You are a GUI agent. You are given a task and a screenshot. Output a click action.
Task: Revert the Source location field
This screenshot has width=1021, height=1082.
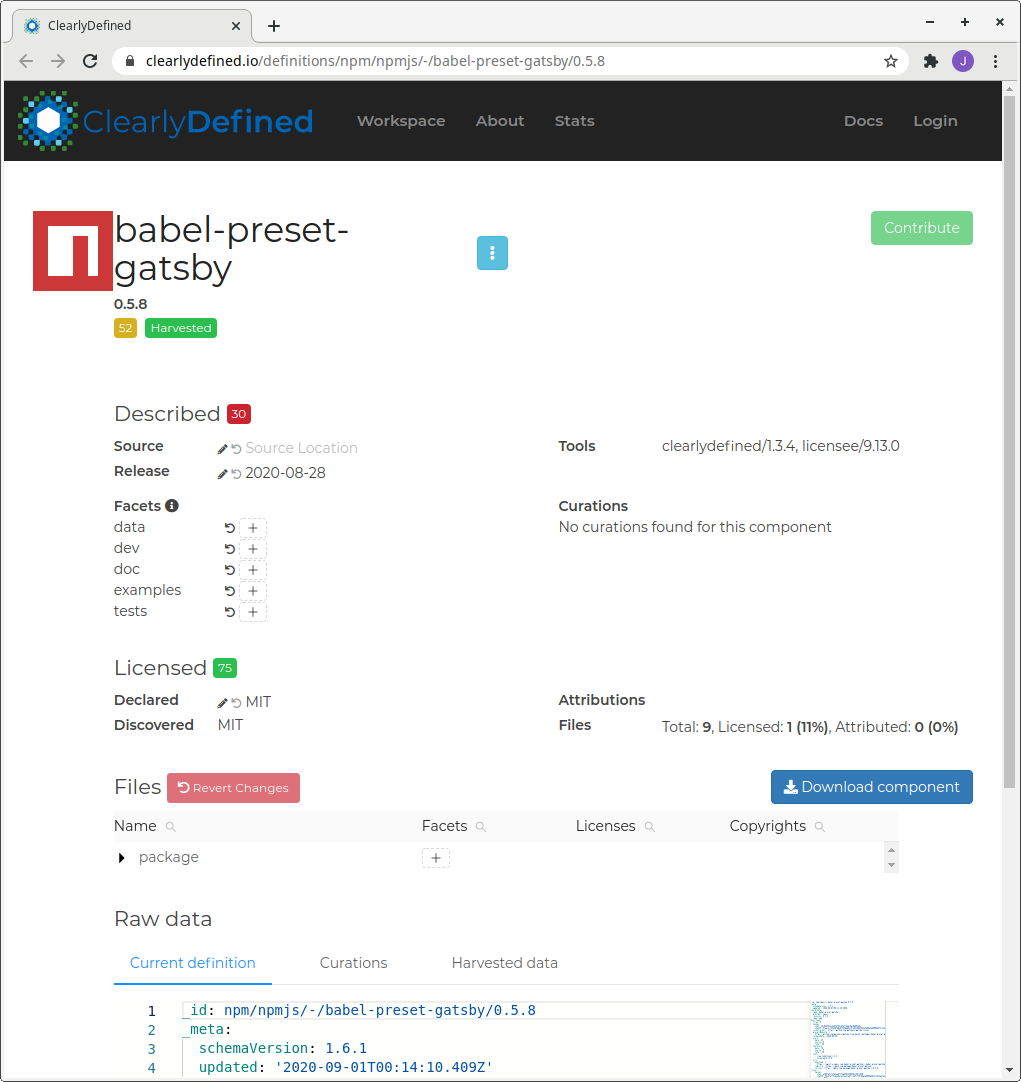(x=237, y=449)
